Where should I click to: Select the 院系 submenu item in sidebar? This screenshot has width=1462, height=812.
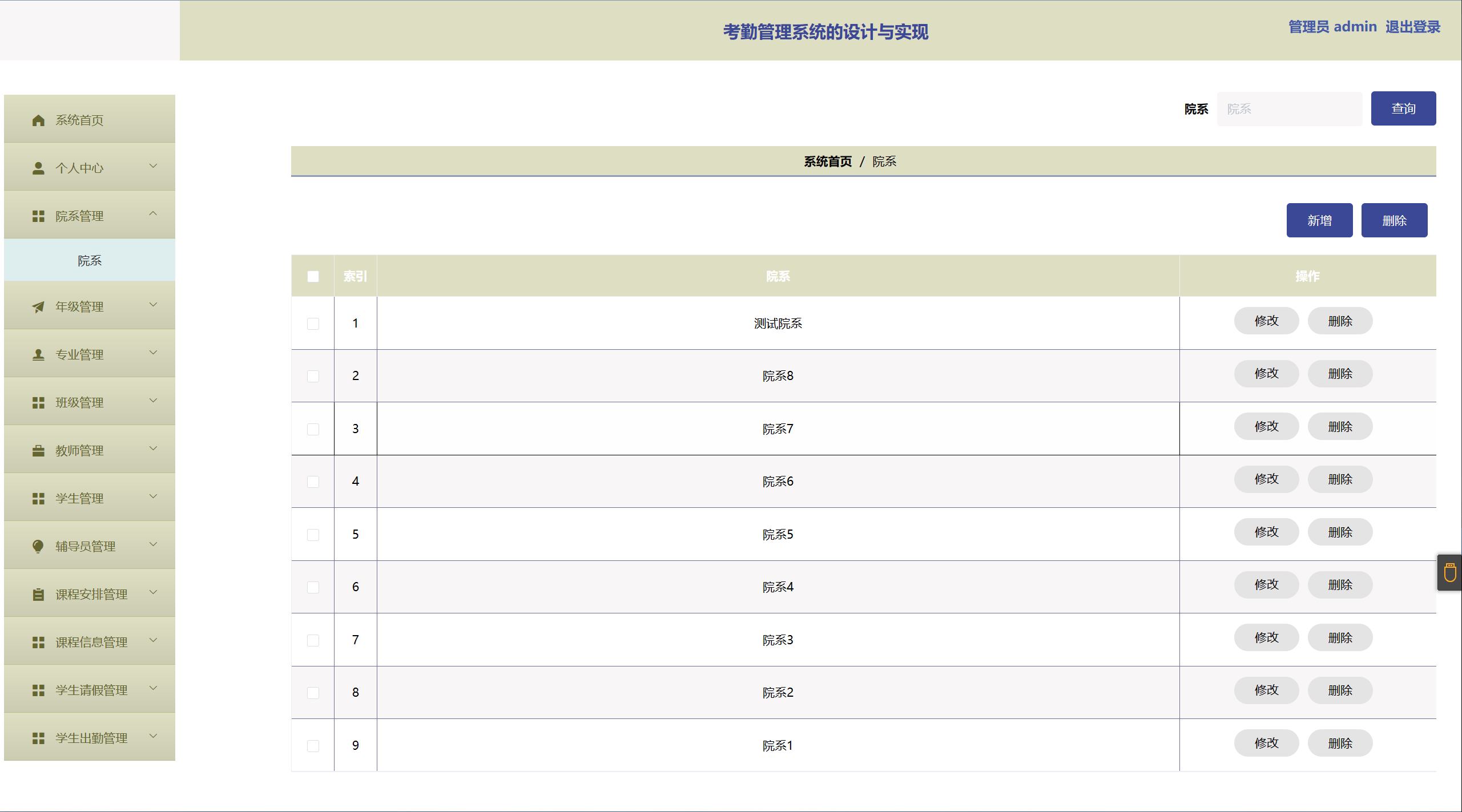(90, 261)
